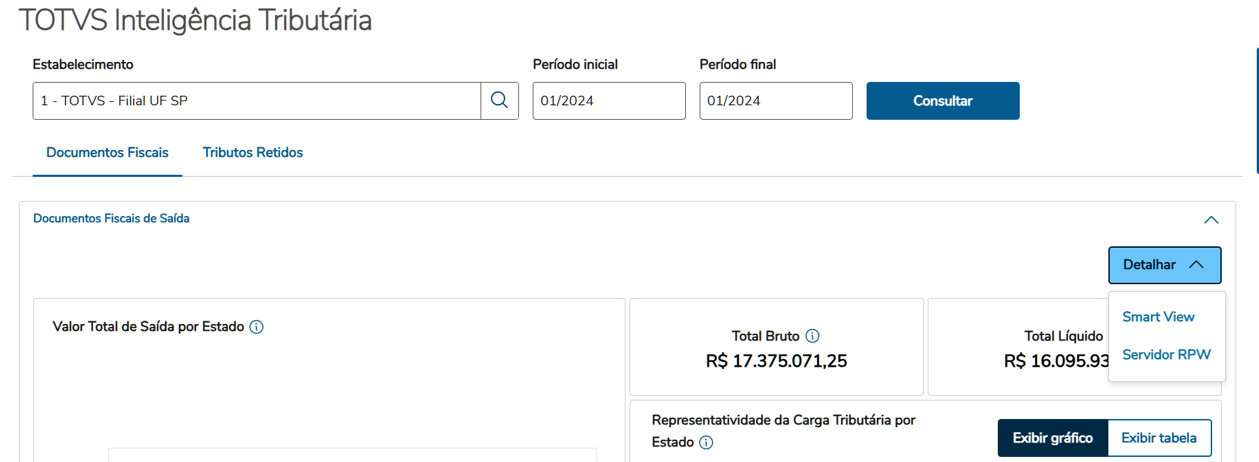This screenshot has width=1259, height=462.
Task: Open the Documentos Fiscais tab
Action: click(x=107, y=153)
